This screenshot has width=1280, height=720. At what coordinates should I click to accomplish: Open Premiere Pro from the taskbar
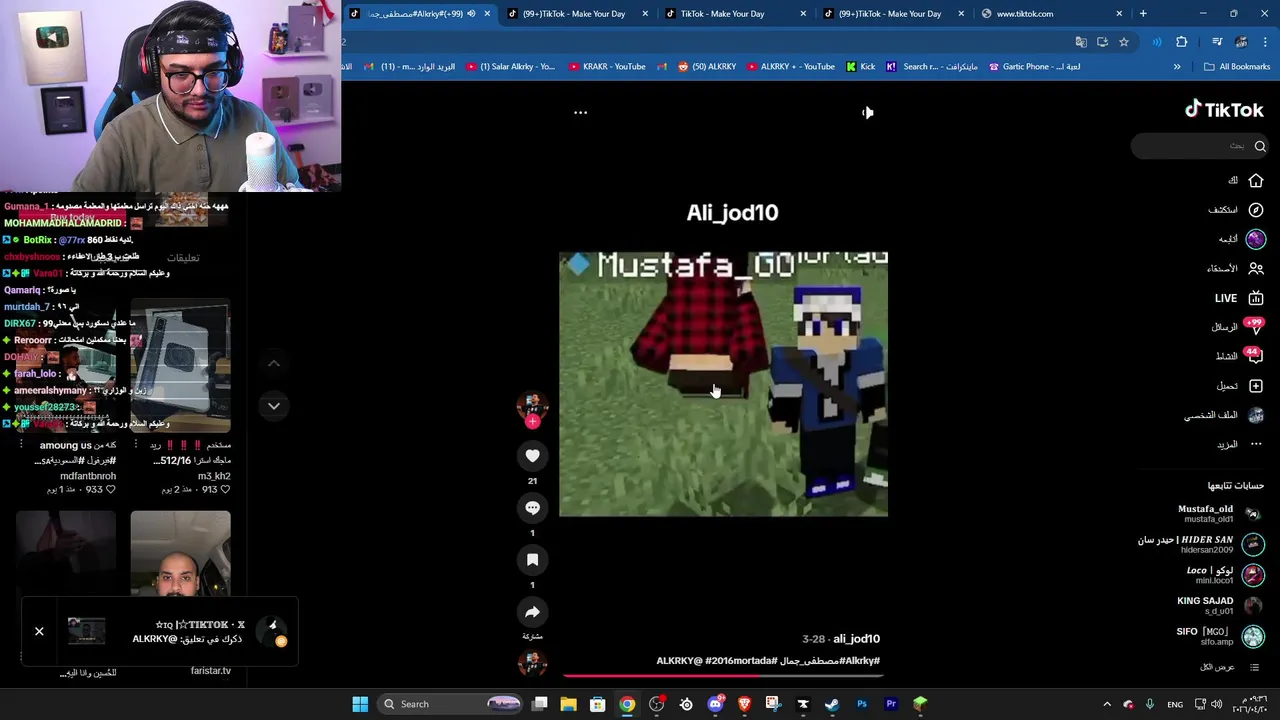[x=891, y=704]
